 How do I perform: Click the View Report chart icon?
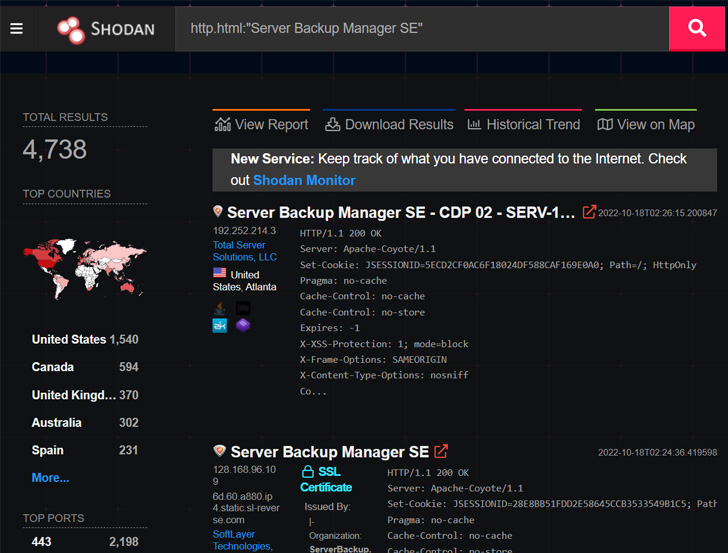tap(222, 124)
